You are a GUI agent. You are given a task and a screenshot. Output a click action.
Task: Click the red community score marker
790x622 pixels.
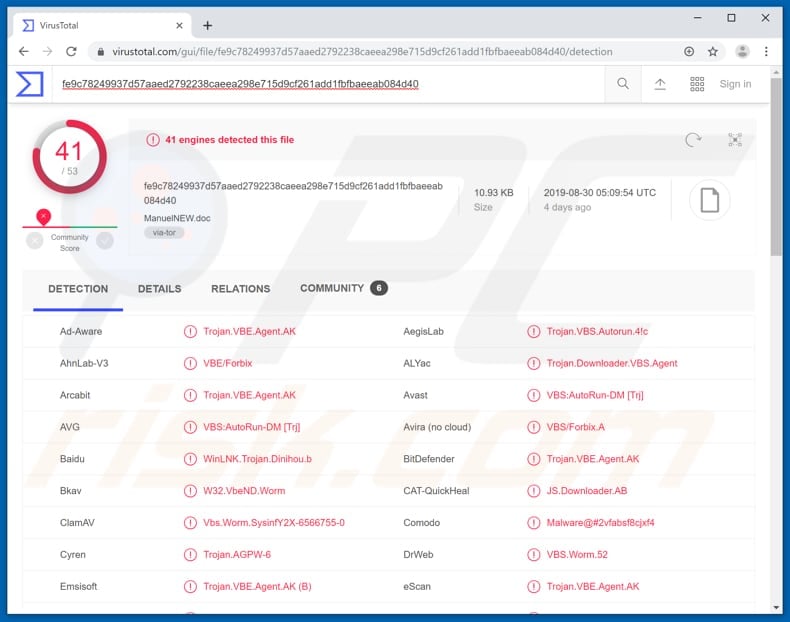click(x=44, y=217)
